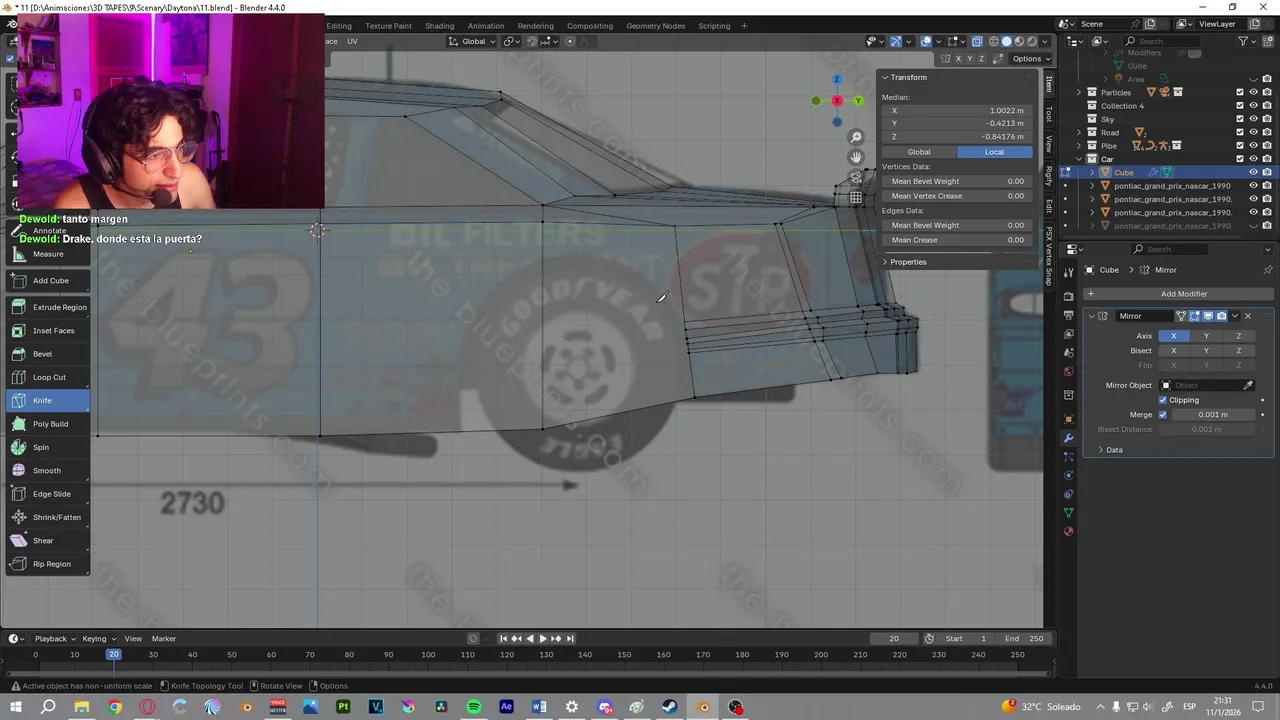The height and width of the screenshot is (720, 1280).
Task: Open the Shading workspace tab
Action: pos(439,26)
